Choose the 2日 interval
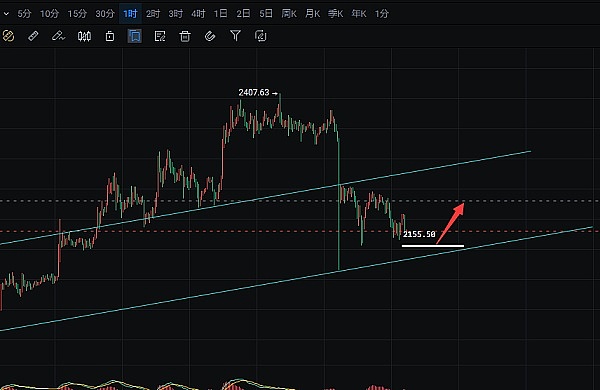 (x=243, y=14)
